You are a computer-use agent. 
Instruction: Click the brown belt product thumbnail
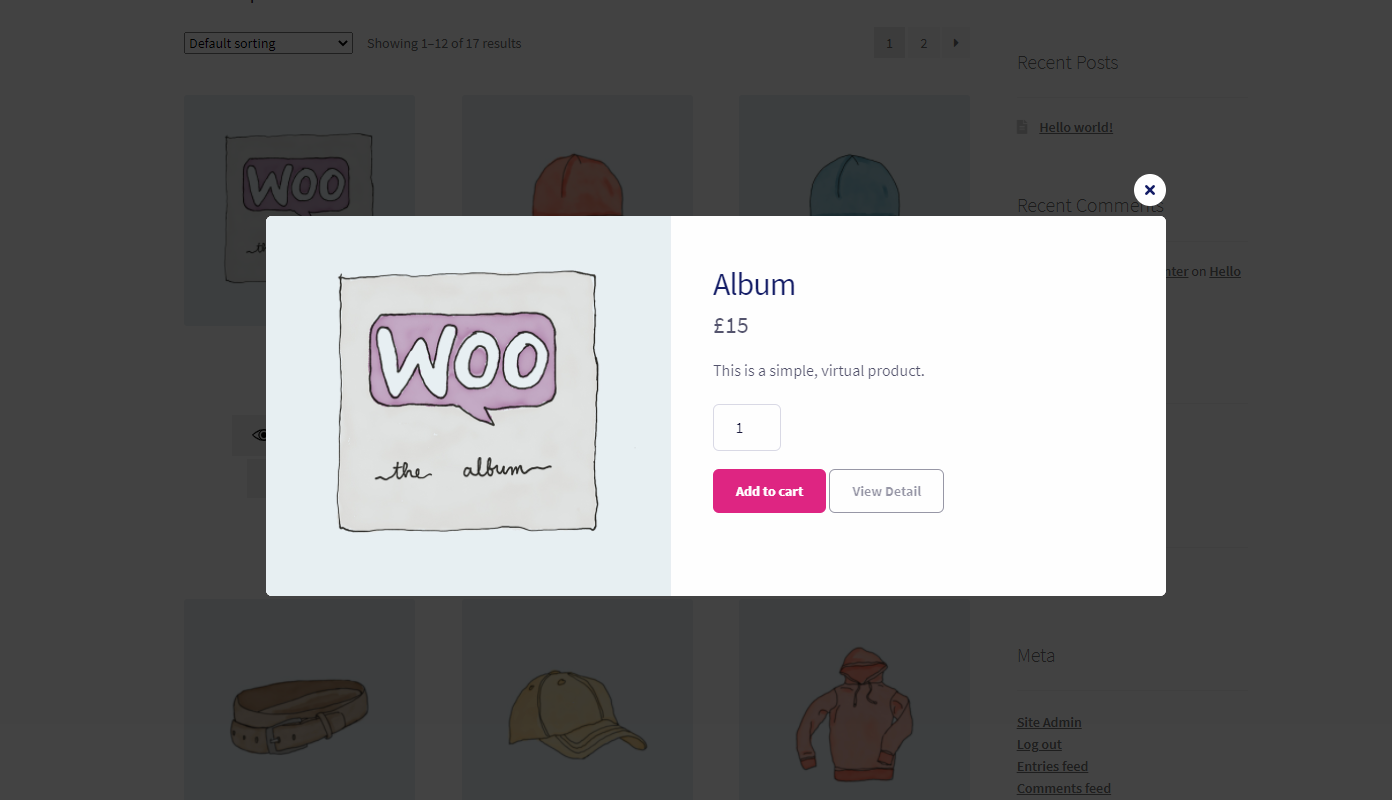[299, 715]
